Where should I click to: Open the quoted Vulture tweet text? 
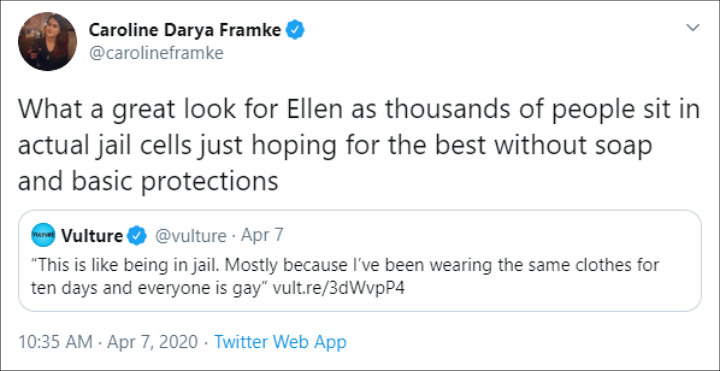point(345,277)
